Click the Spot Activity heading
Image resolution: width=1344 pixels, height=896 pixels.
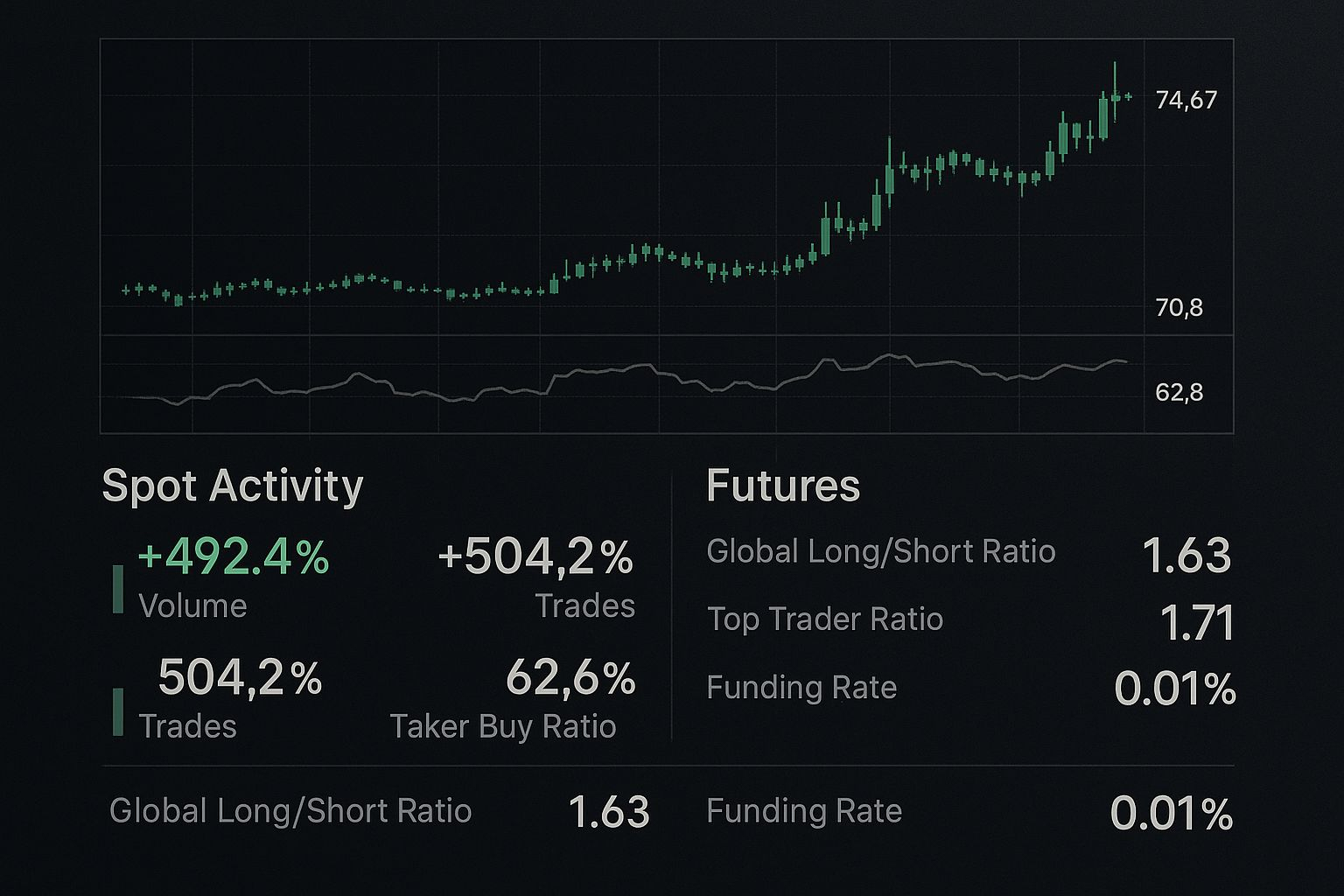click(232, 486)
